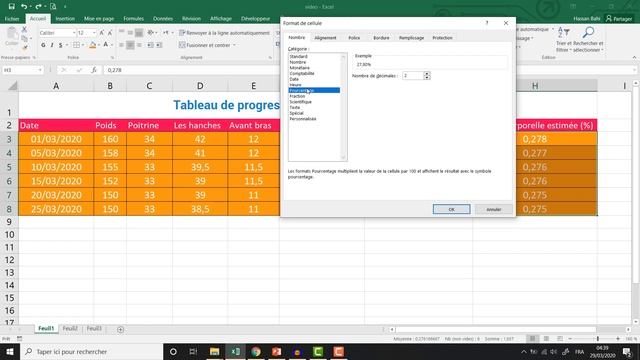Switch to the Formules ribbon tab
This screenshot has width=640, height=360.
pos(133,19)
